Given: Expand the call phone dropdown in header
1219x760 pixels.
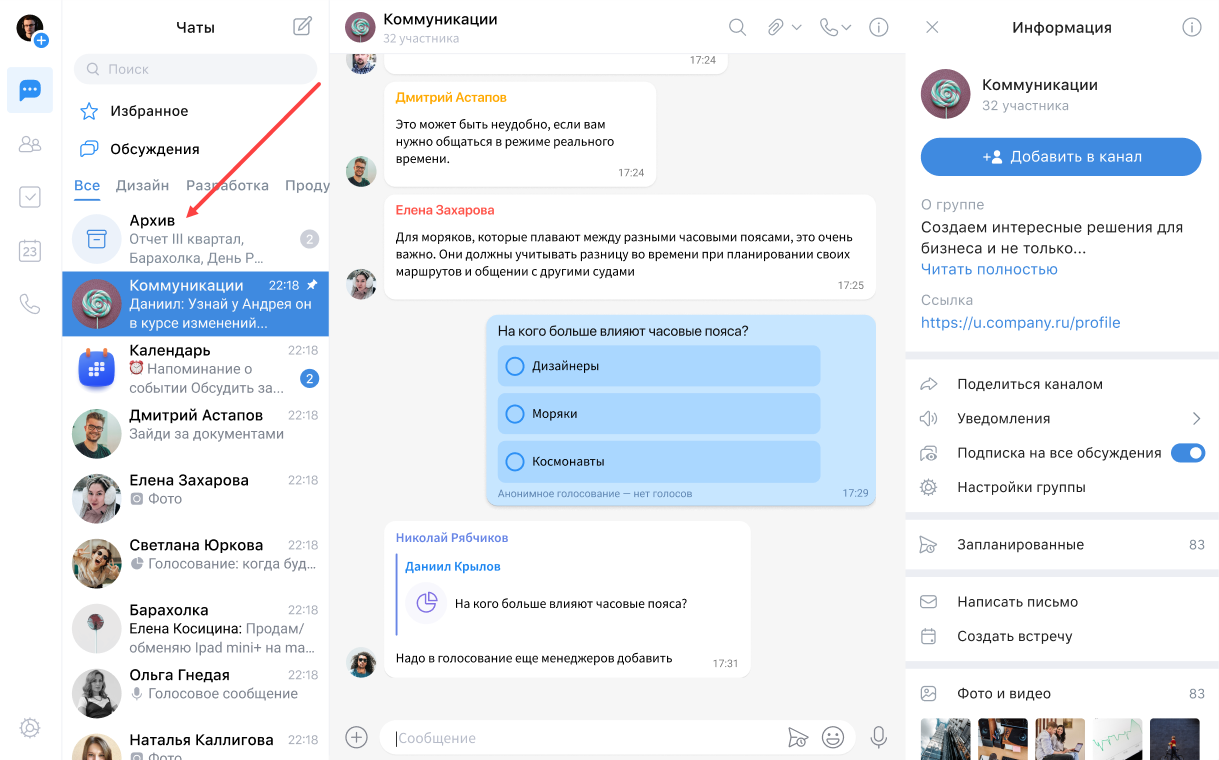Looking at the screenshot, I should 836,28.
